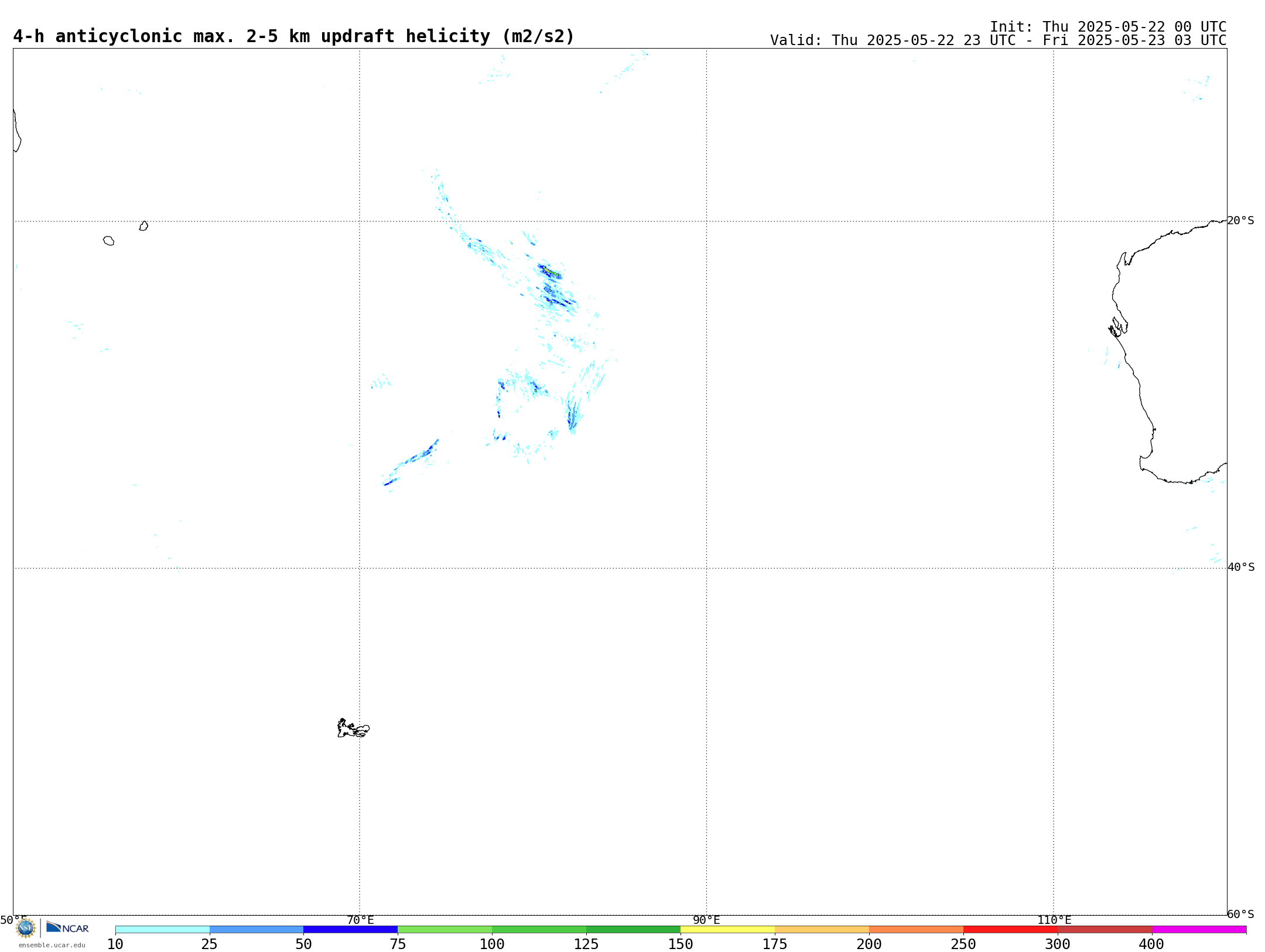Viewport: 1265px width, 952px height.
Task: Open the ensemble.ucar.edu text link
Action: point(52,945)
